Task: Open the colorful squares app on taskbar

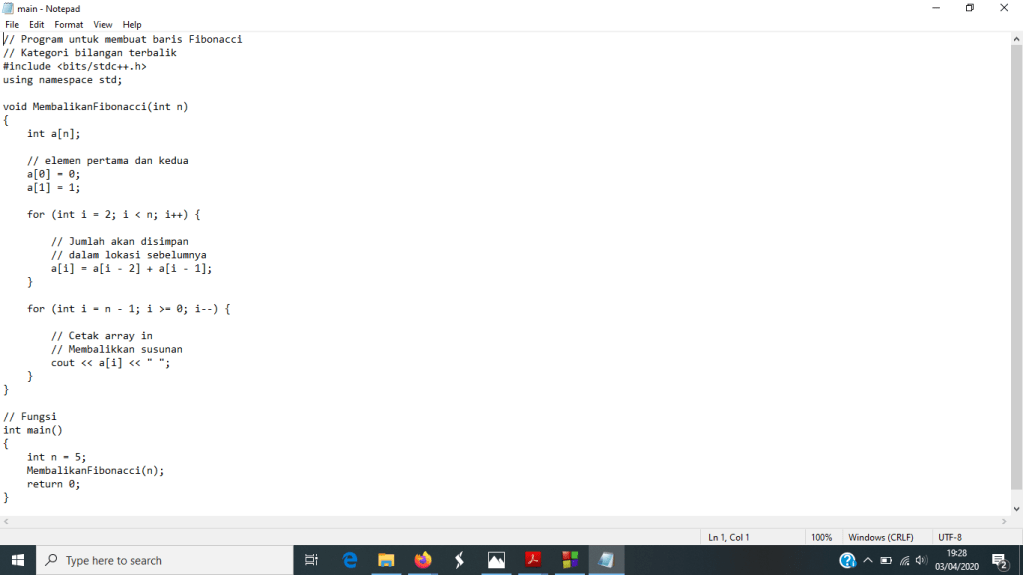Action: point(570,560)
